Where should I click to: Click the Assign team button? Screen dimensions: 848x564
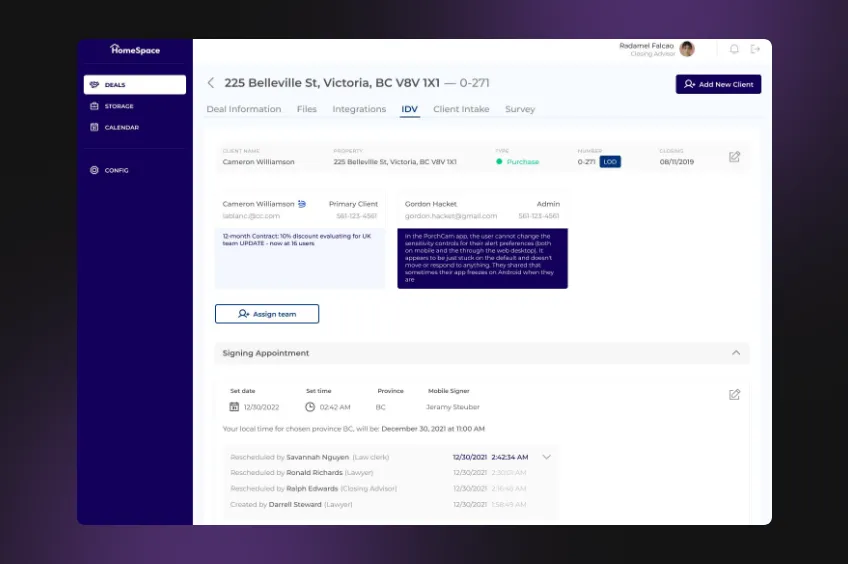click(x=267, y=314)
